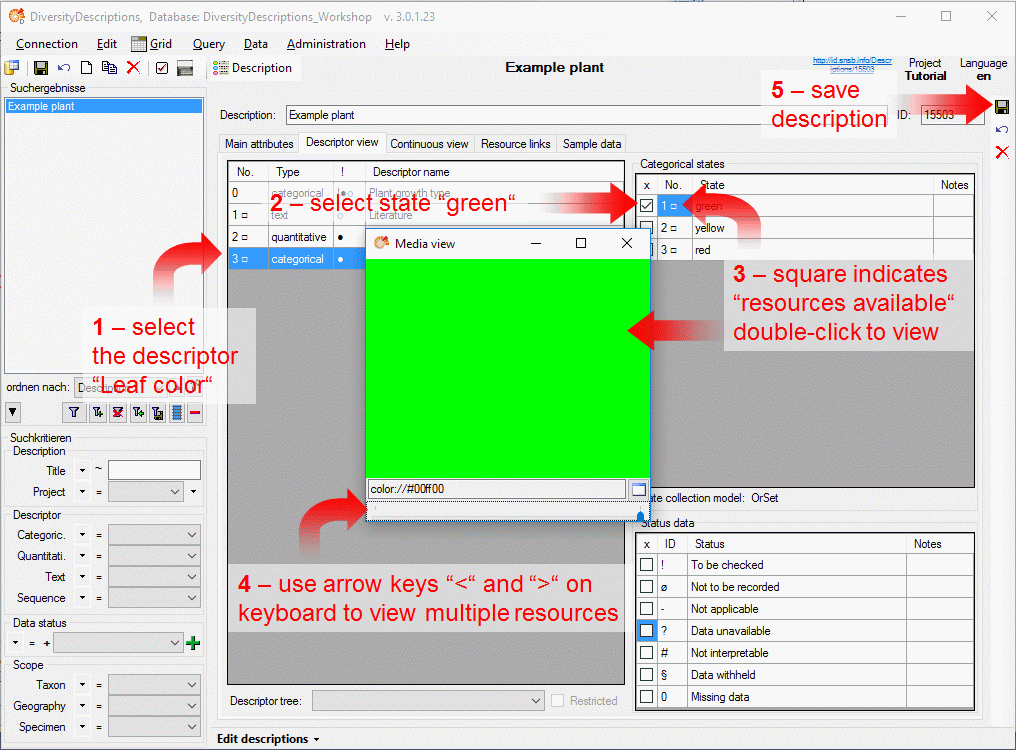Switch to the Main attributes tab
Screen dimensions: 1016x750
259,144
